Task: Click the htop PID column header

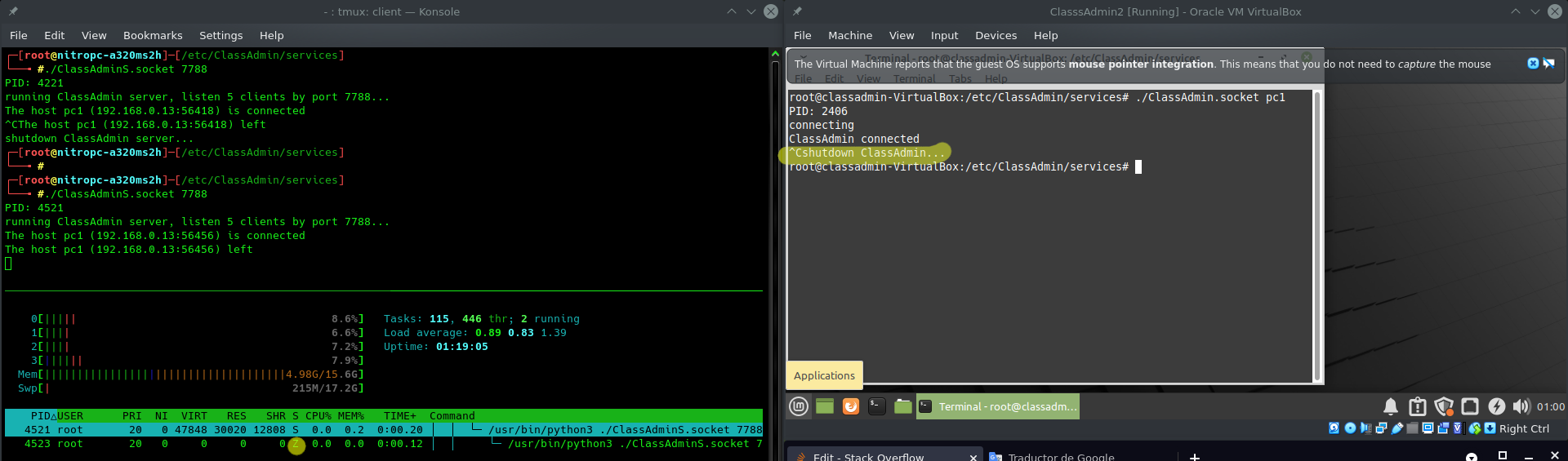Action: [41, 415]
